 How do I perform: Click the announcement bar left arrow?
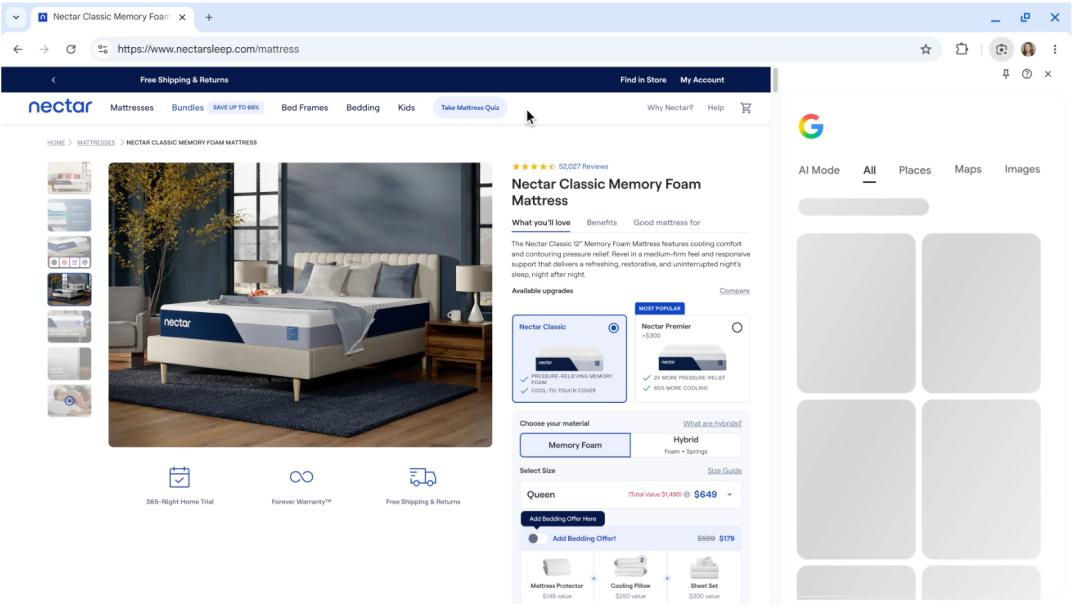(x=53, y=80)
